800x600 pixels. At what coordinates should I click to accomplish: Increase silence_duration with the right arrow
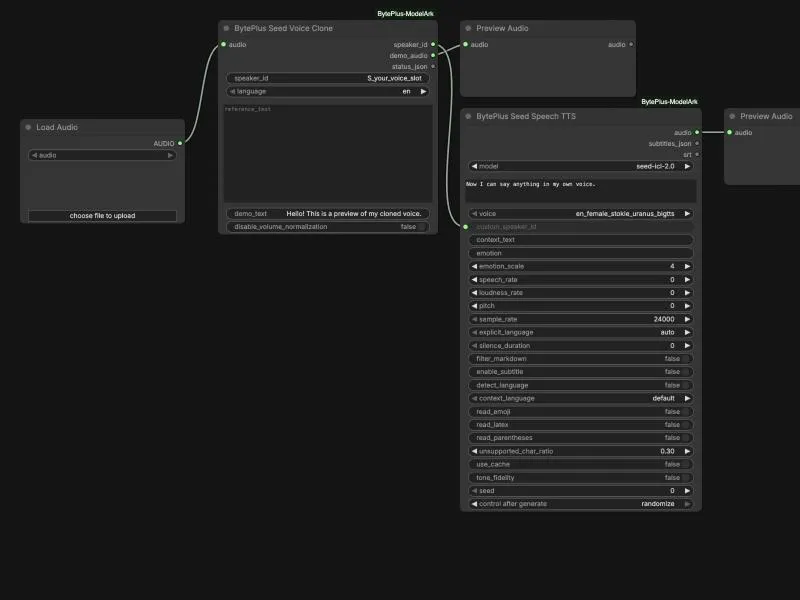[687, 345]
